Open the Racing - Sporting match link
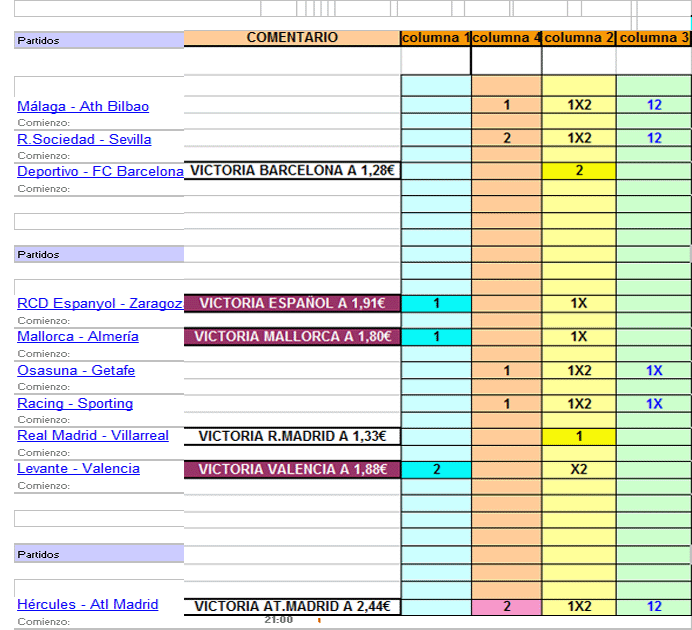The image size is (692, 630). click(x=75, y=403)
